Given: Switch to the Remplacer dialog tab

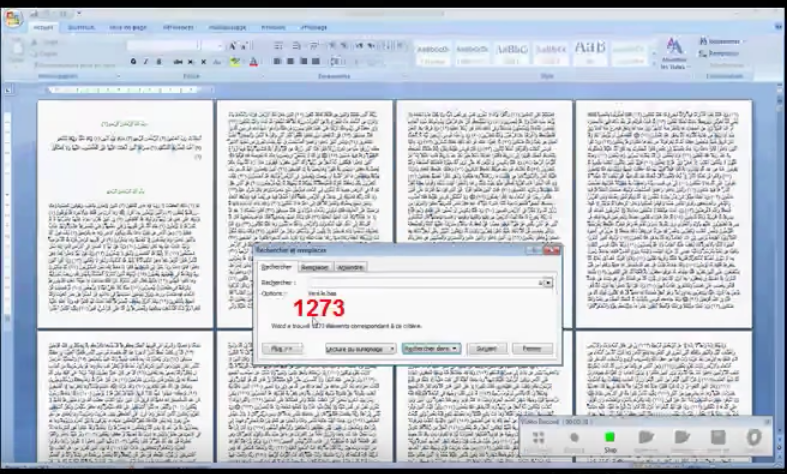Looking at the screenshot, I should click(x=315, y=267).
